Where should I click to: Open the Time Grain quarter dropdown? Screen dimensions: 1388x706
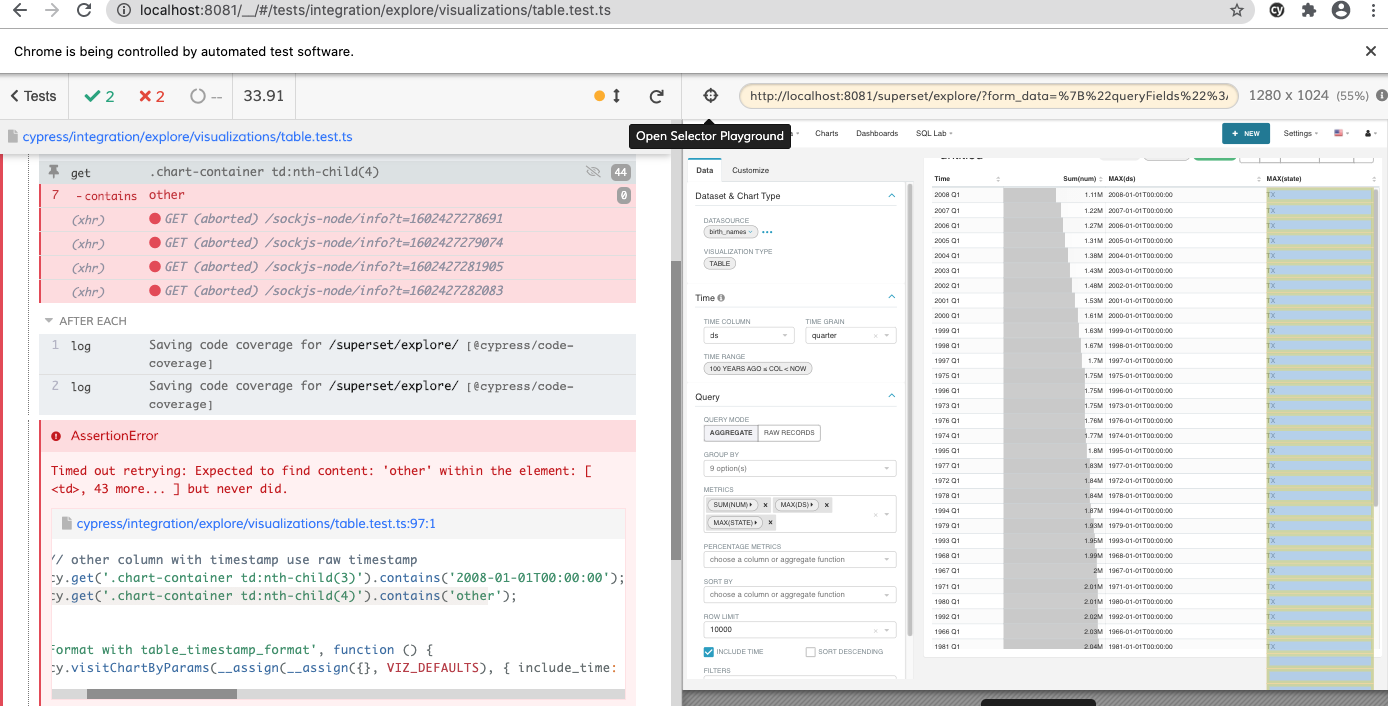click(851, 335)
